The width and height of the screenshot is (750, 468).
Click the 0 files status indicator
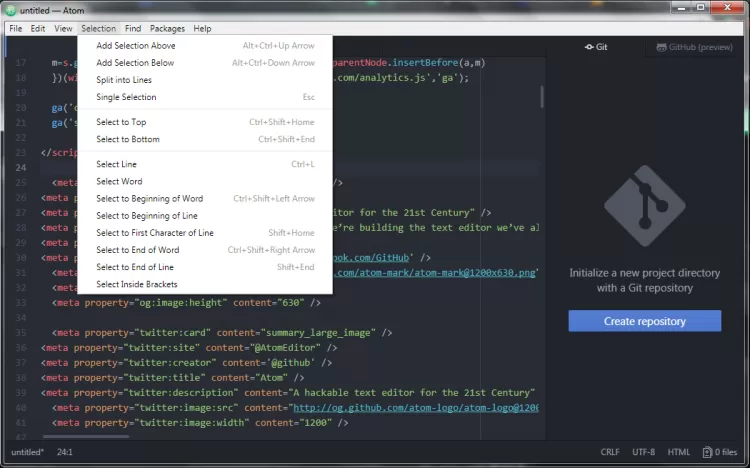[x=720, y=452]
